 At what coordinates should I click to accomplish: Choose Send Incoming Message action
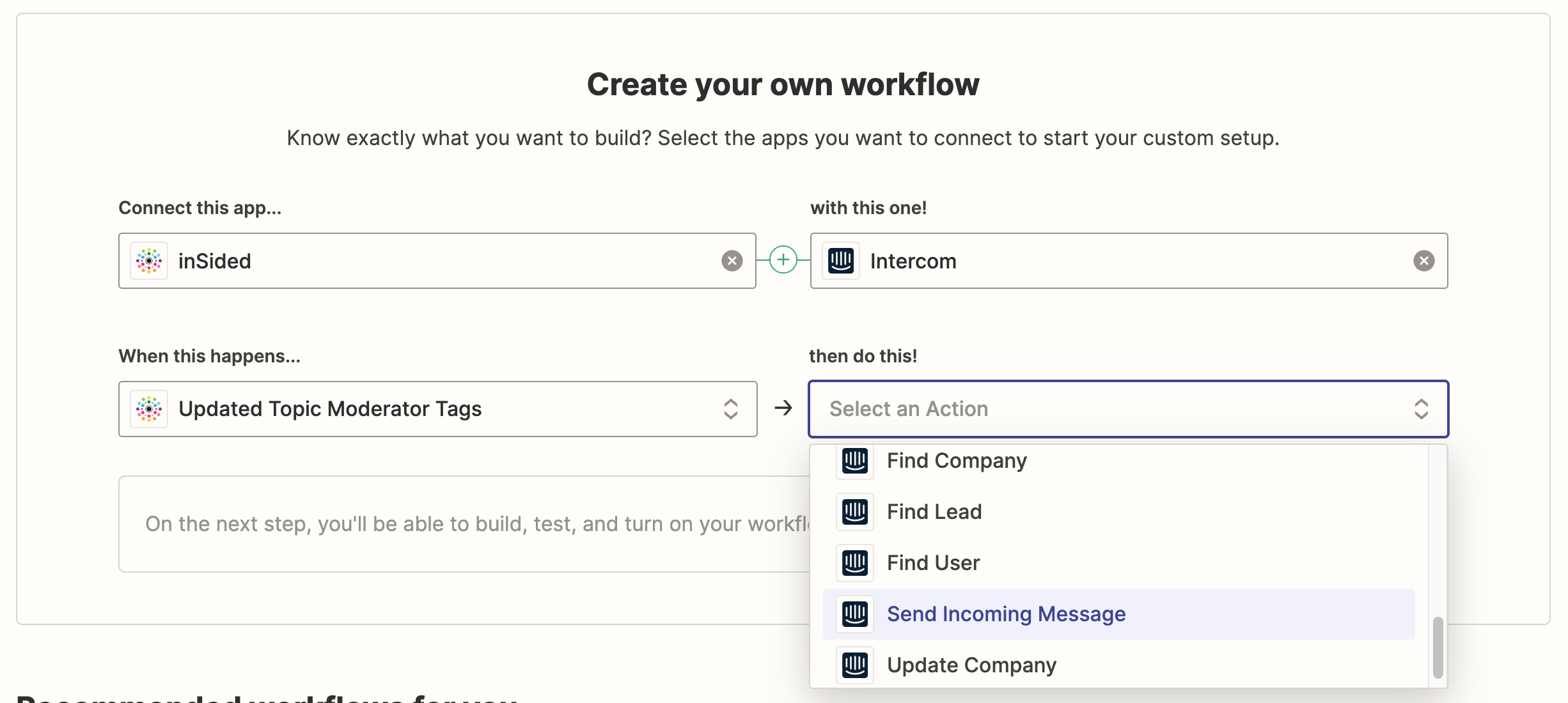point(1119,614)
